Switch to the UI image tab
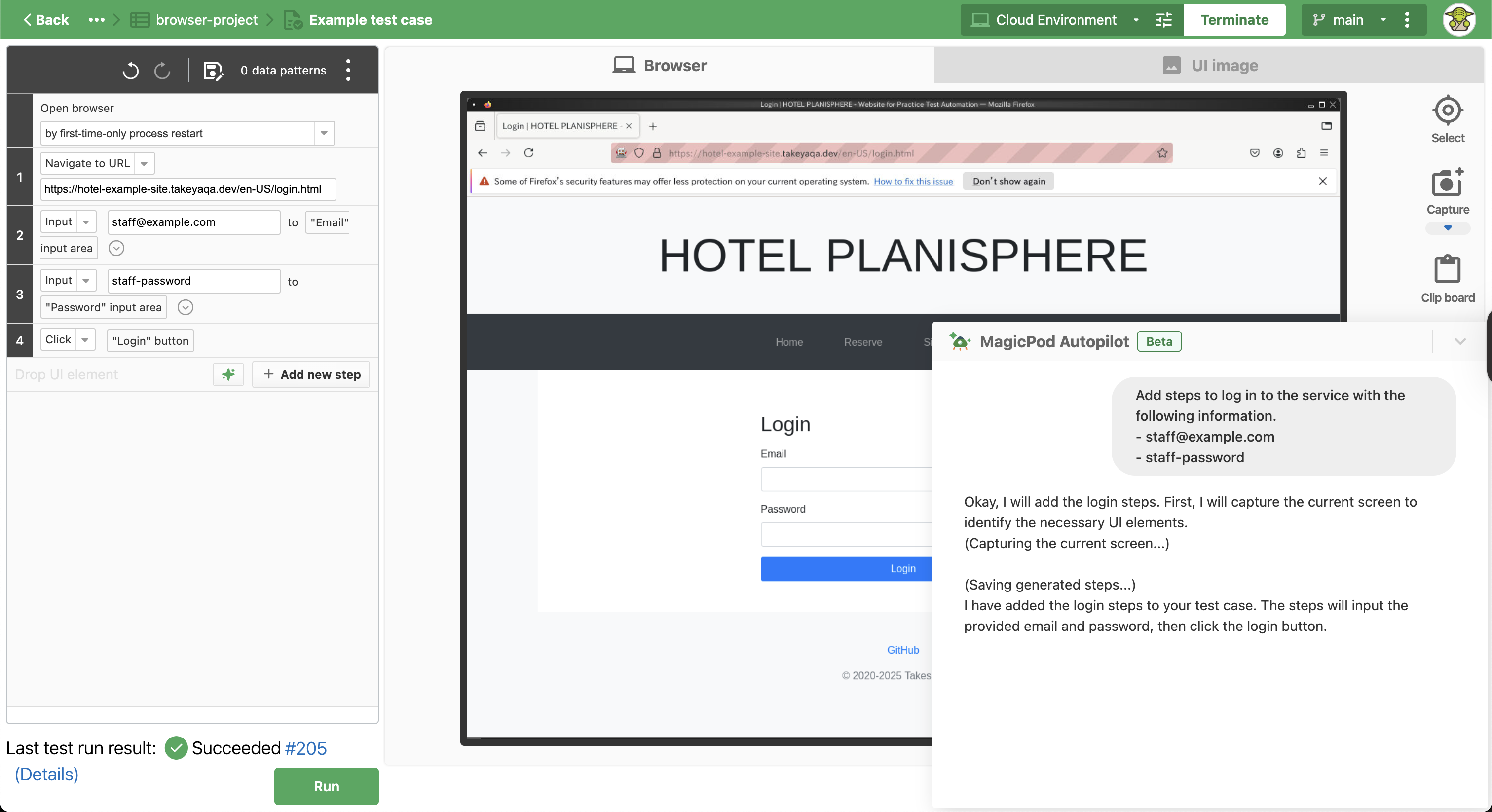Viewport: 1492px width, 812px height. (1209, 66)
